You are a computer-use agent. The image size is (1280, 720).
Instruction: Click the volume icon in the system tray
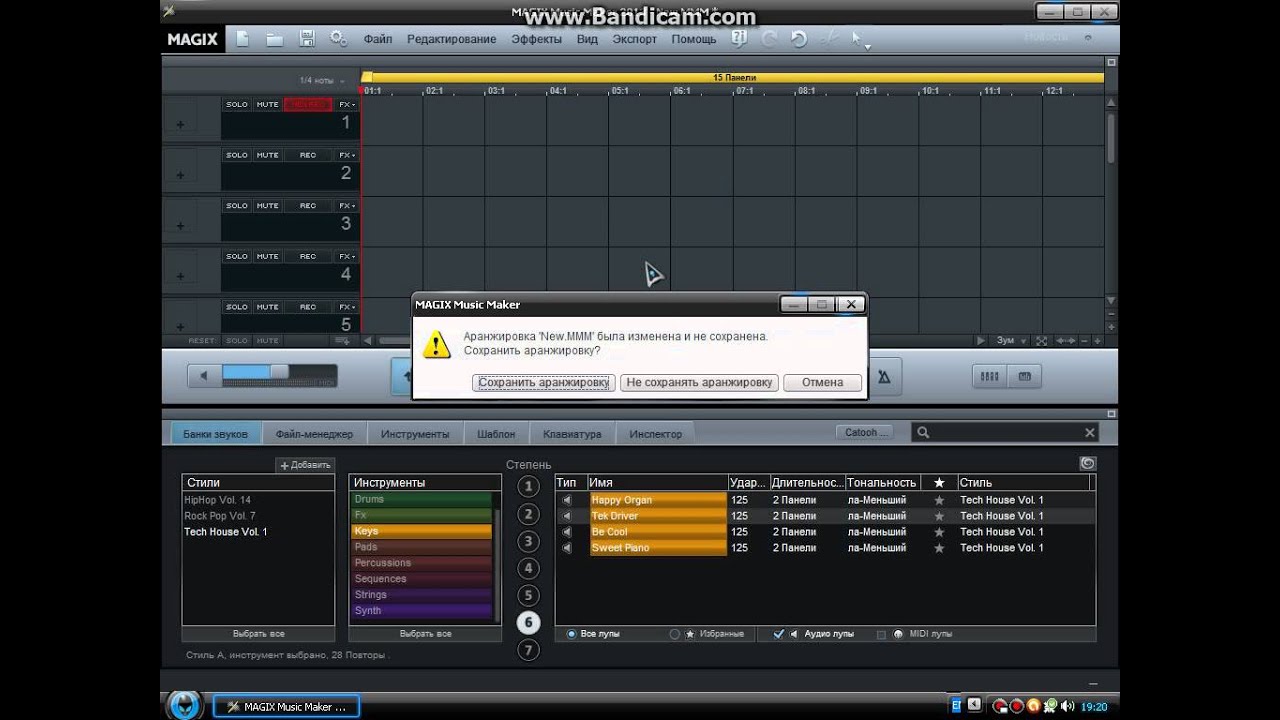click(1065, 706)
